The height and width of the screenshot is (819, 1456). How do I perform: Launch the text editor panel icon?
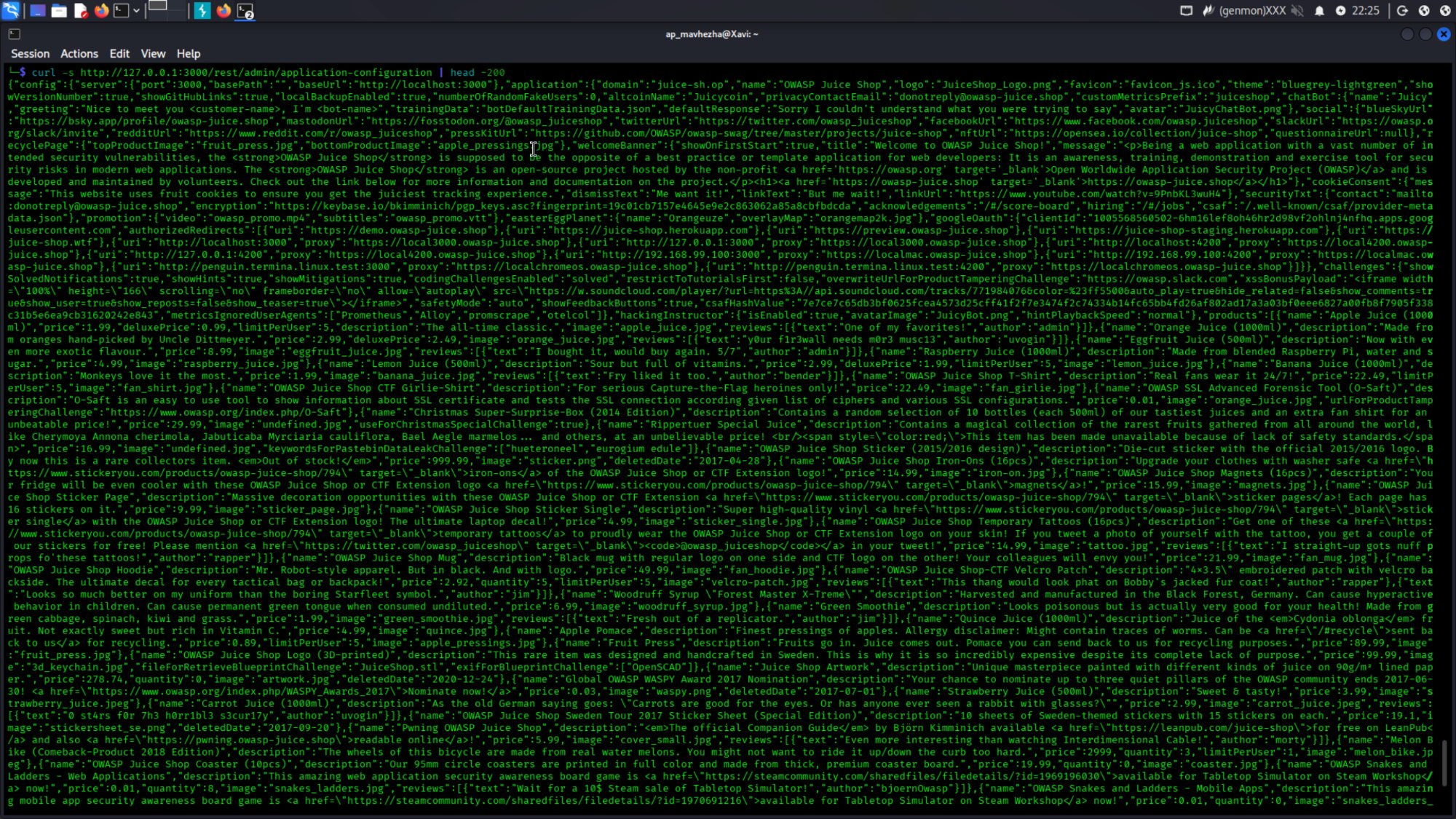pyautogui.click(x=81, y=11)
